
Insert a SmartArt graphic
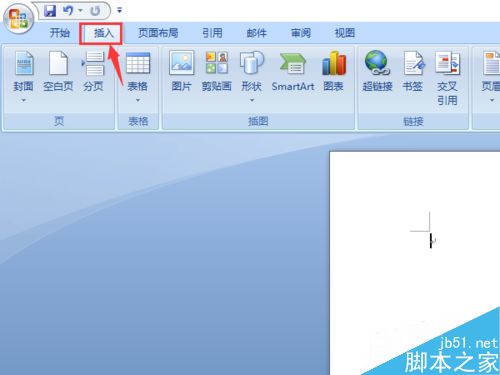(x=293, y=72)
